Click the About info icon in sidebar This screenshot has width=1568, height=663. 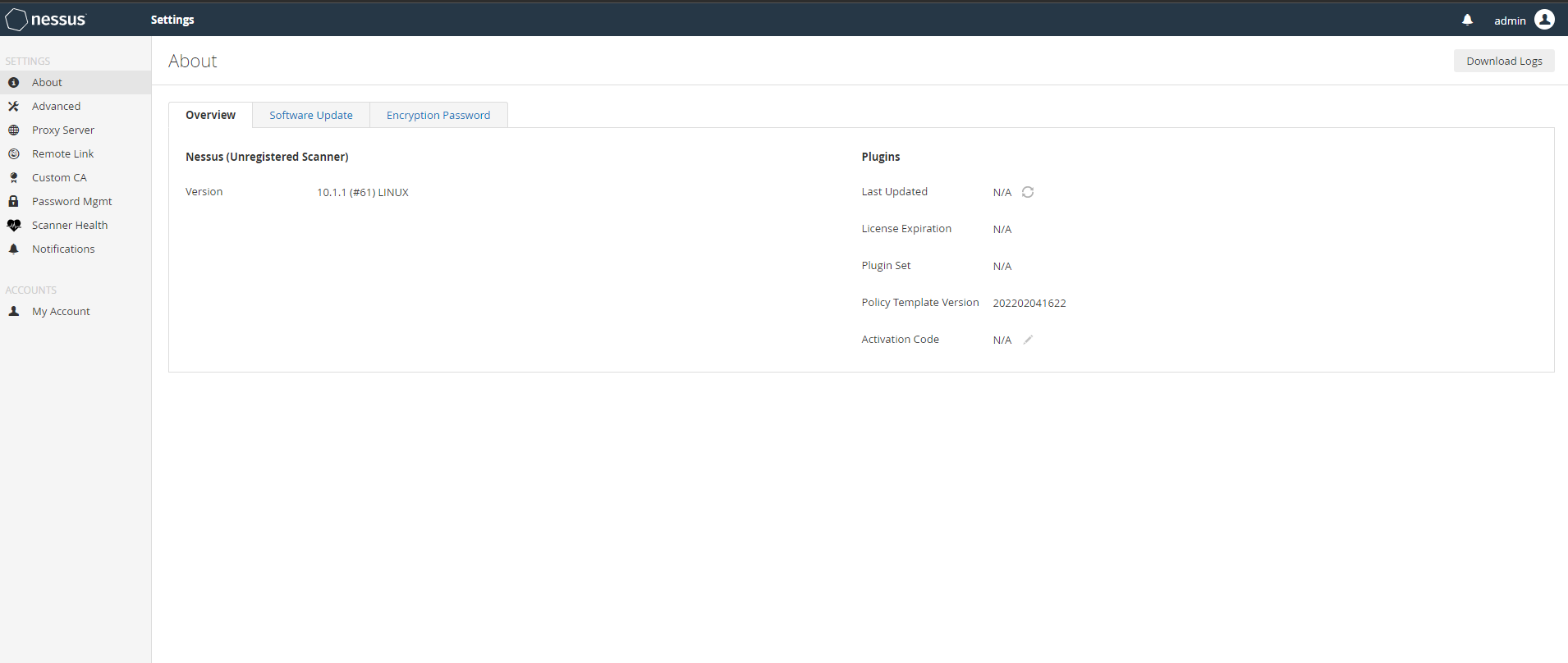tap(13, 83)
